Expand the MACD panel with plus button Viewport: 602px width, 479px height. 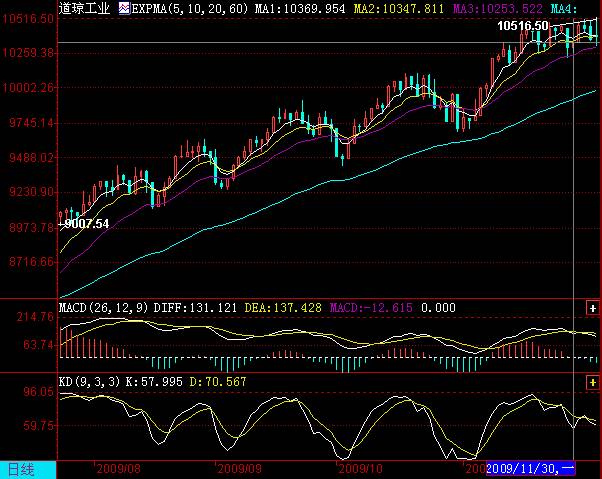592,307
